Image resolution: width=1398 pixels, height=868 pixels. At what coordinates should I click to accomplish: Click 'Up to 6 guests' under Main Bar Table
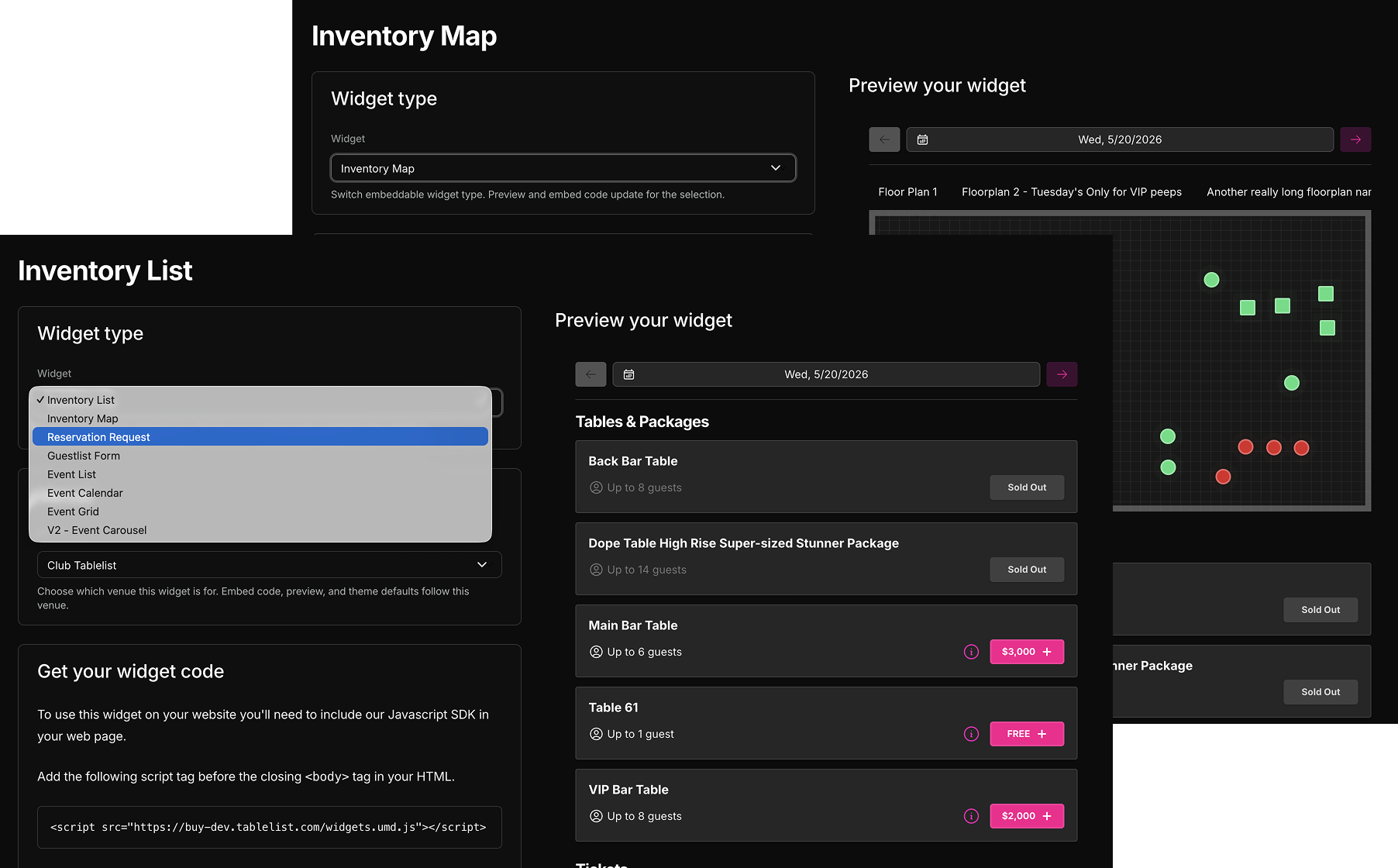pos(644,652)
